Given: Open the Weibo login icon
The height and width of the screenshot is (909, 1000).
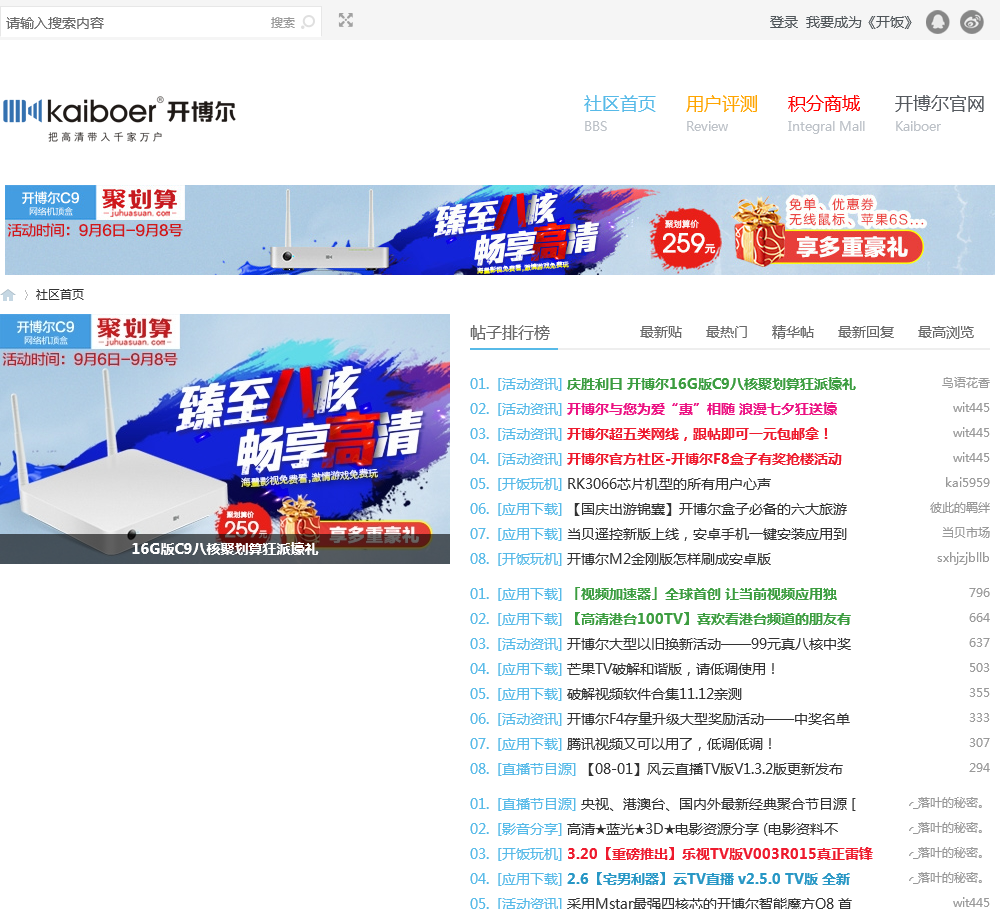Looking at the screenshot, I should (972, 22).
